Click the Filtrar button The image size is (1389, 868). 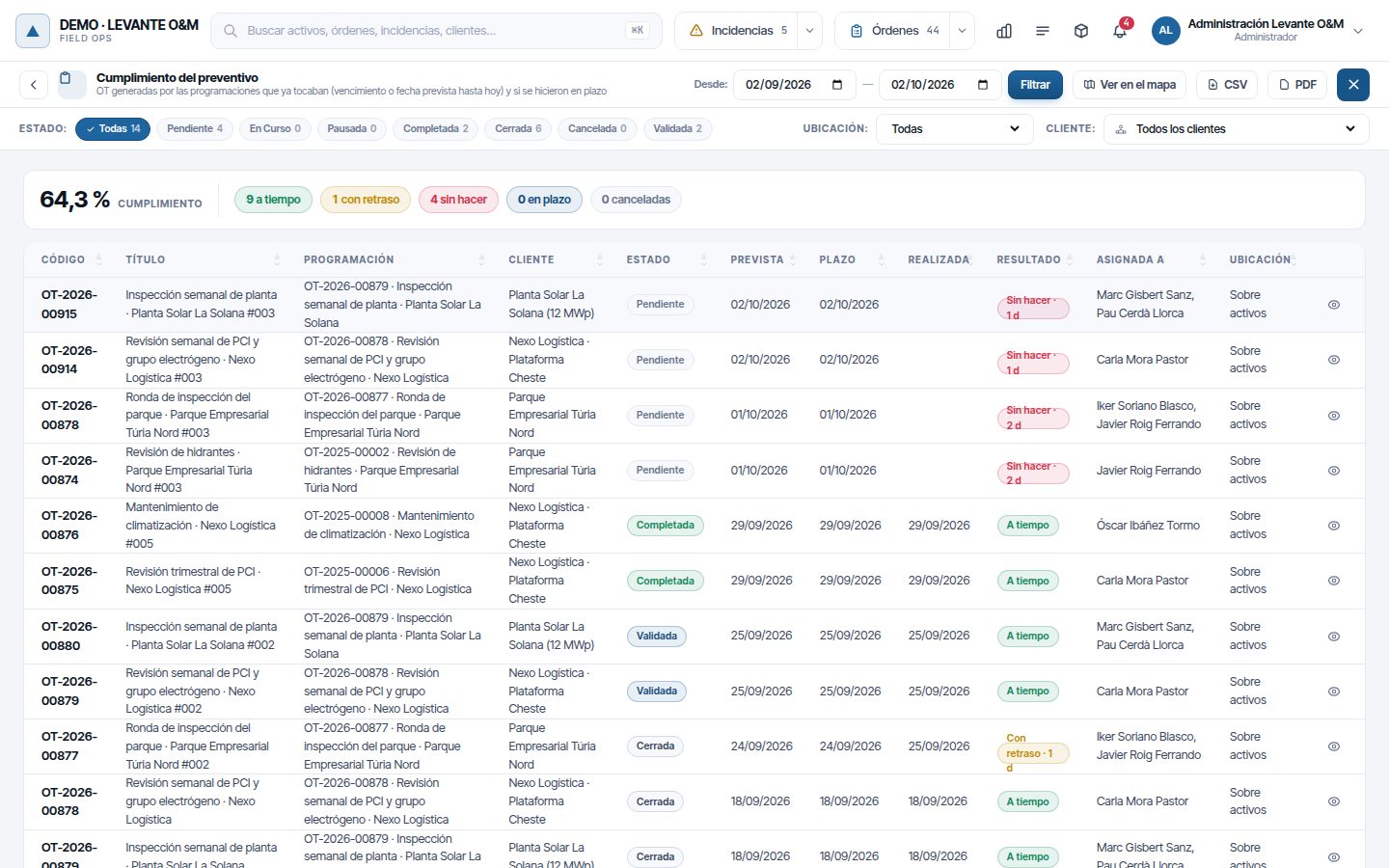1035,85
